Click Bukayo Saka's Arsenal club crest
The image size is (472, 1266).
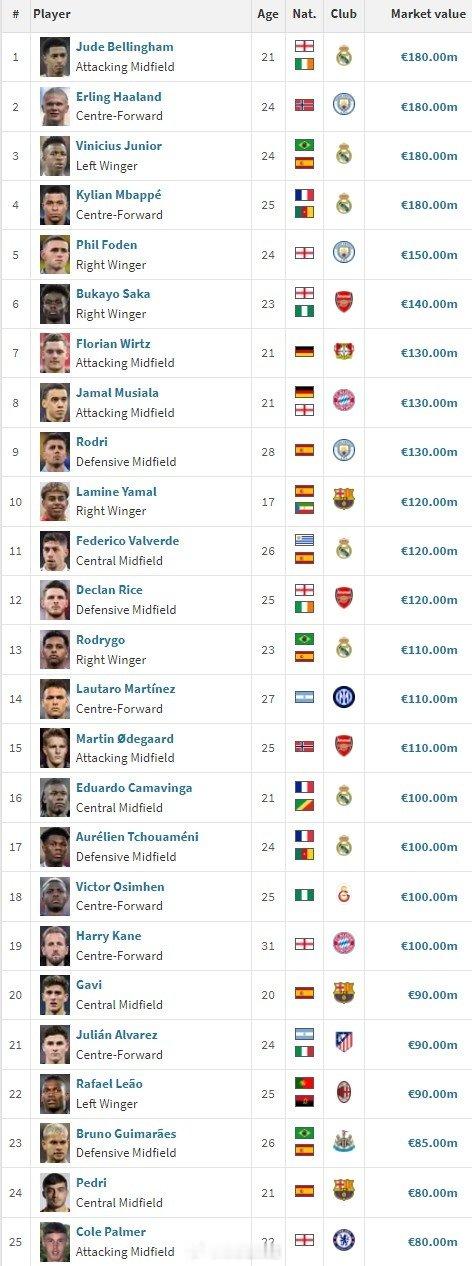[344, 303]
